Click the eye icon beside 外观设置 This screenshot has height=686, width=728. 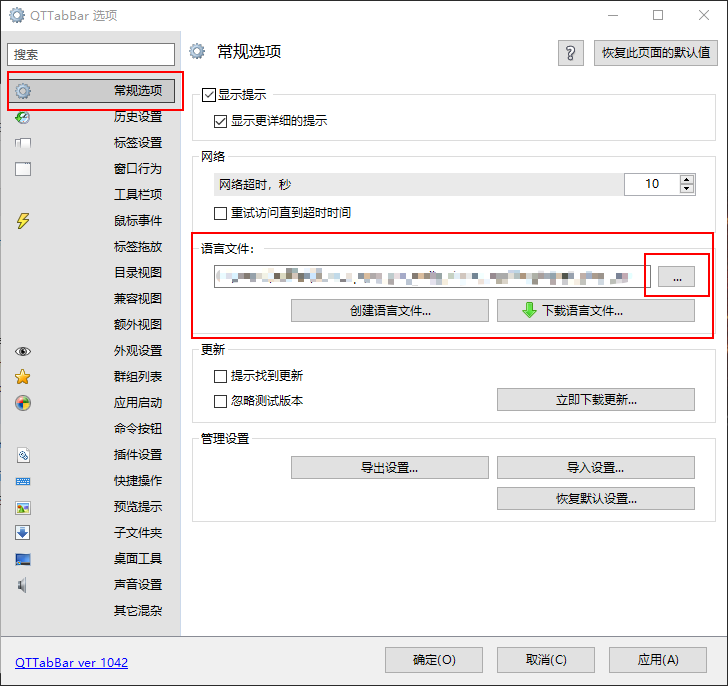[x=23, y=351]
